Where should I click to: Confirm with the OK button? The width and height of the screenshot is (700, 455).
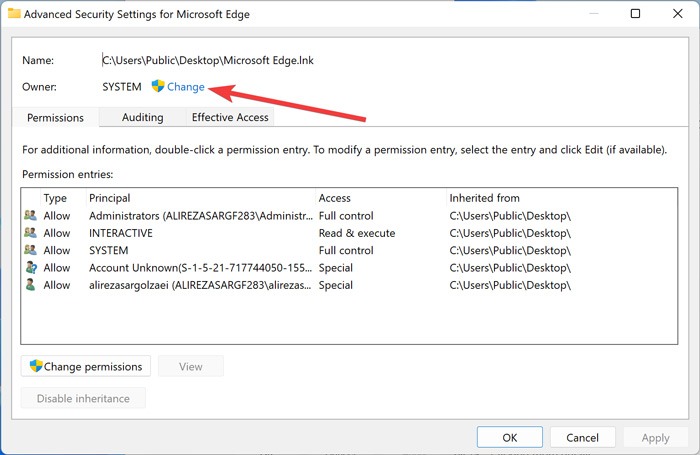[510, 438]
